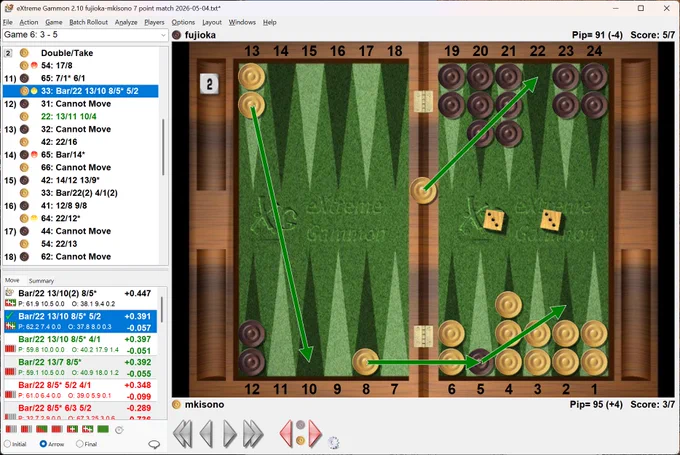
Task: Click the doubling cube showing 2
Action: (x=209, y=84)
